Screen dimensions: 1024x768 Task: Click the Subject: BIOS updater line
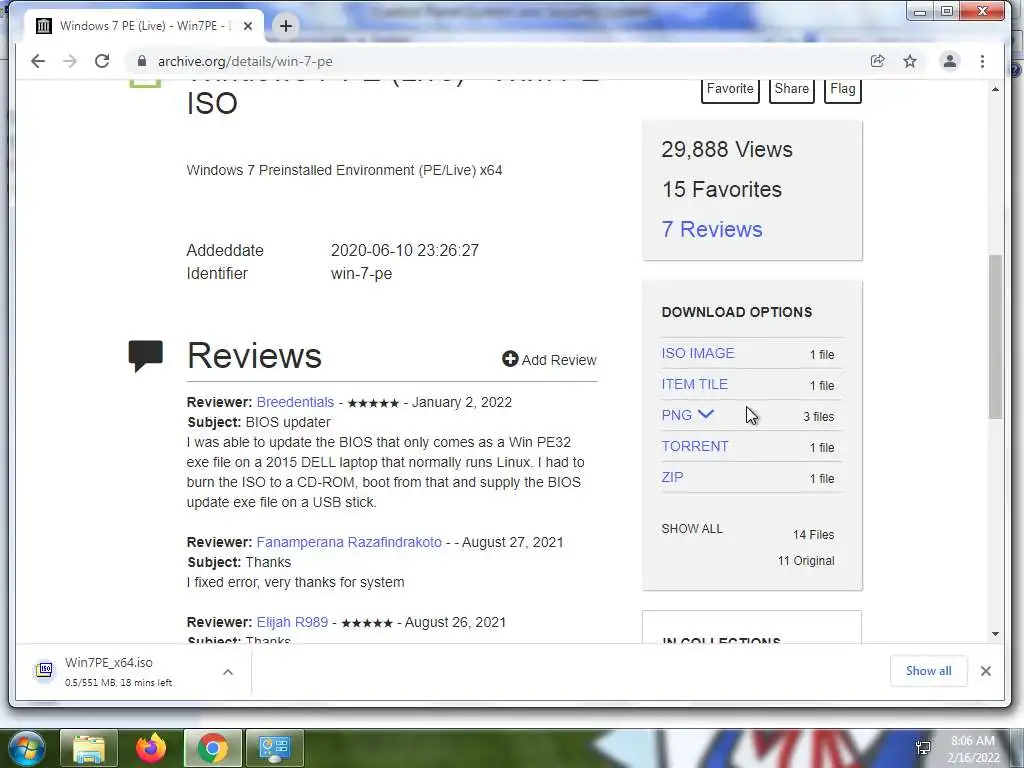tap(259, 423)
